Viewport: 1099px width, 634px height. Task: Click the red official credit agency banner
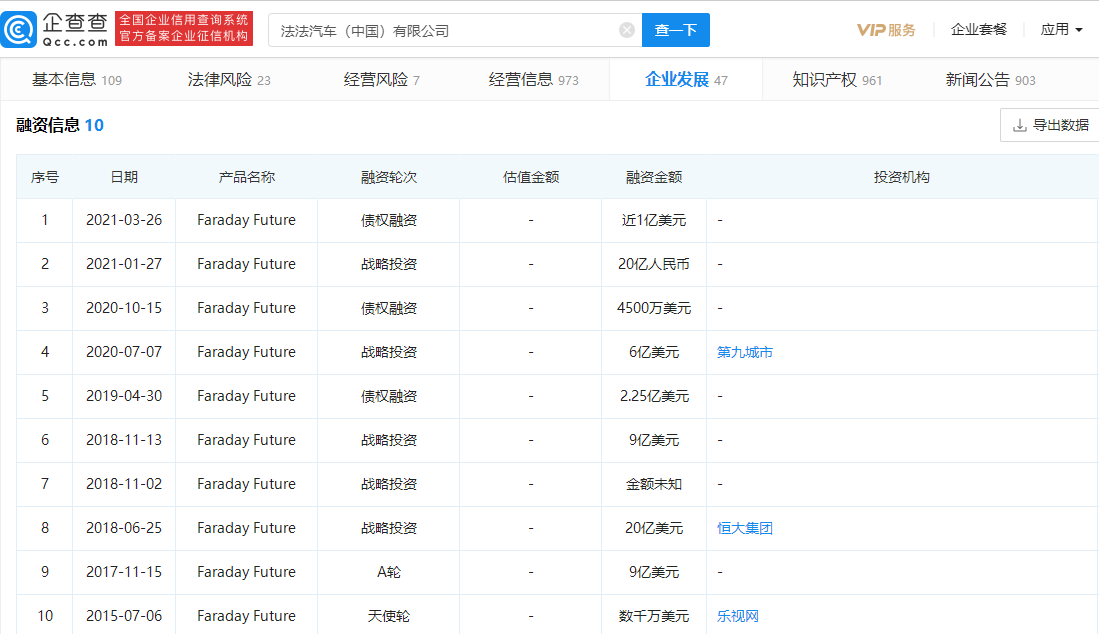(184, 30)
